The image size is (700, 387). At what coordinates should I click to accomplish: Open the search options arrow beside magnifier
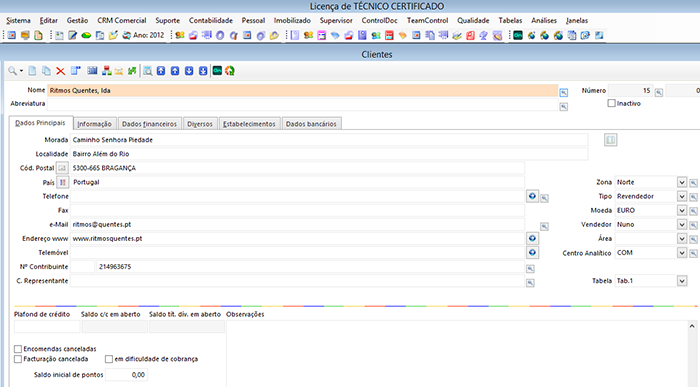point(21,71)
